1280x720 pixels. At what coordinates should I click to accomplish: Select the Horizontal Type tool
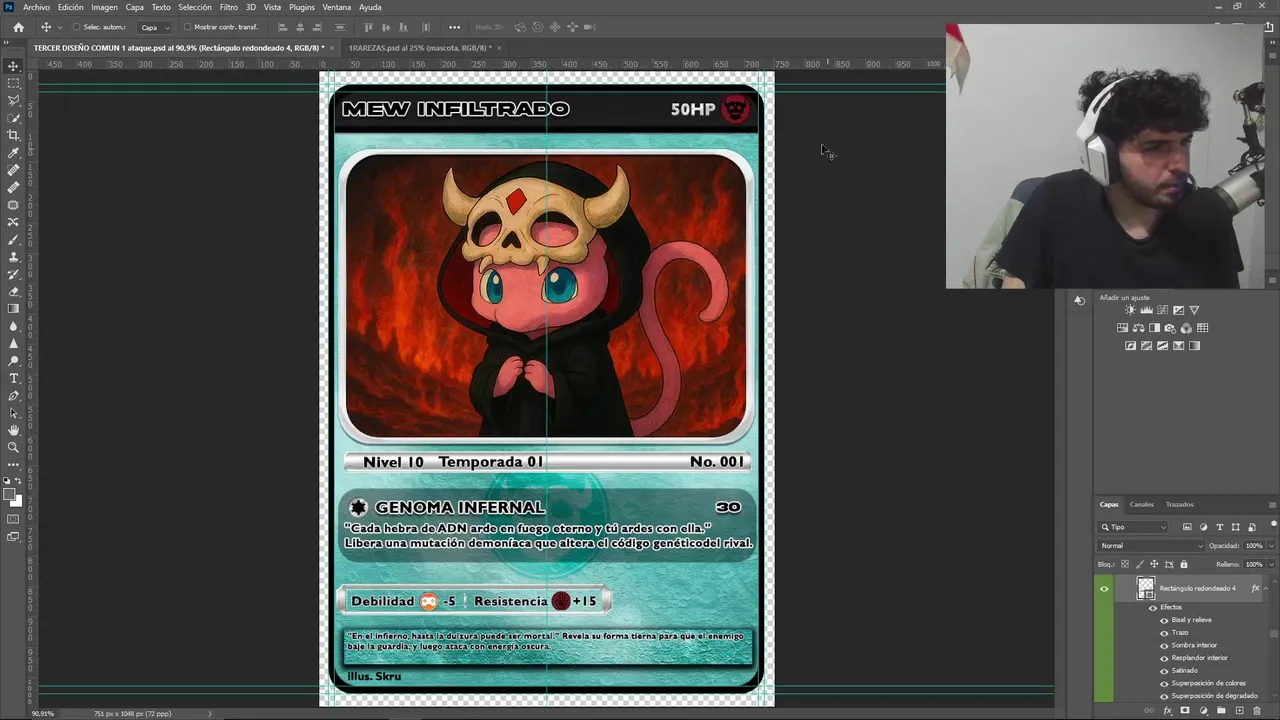click(x=13, y=378)
